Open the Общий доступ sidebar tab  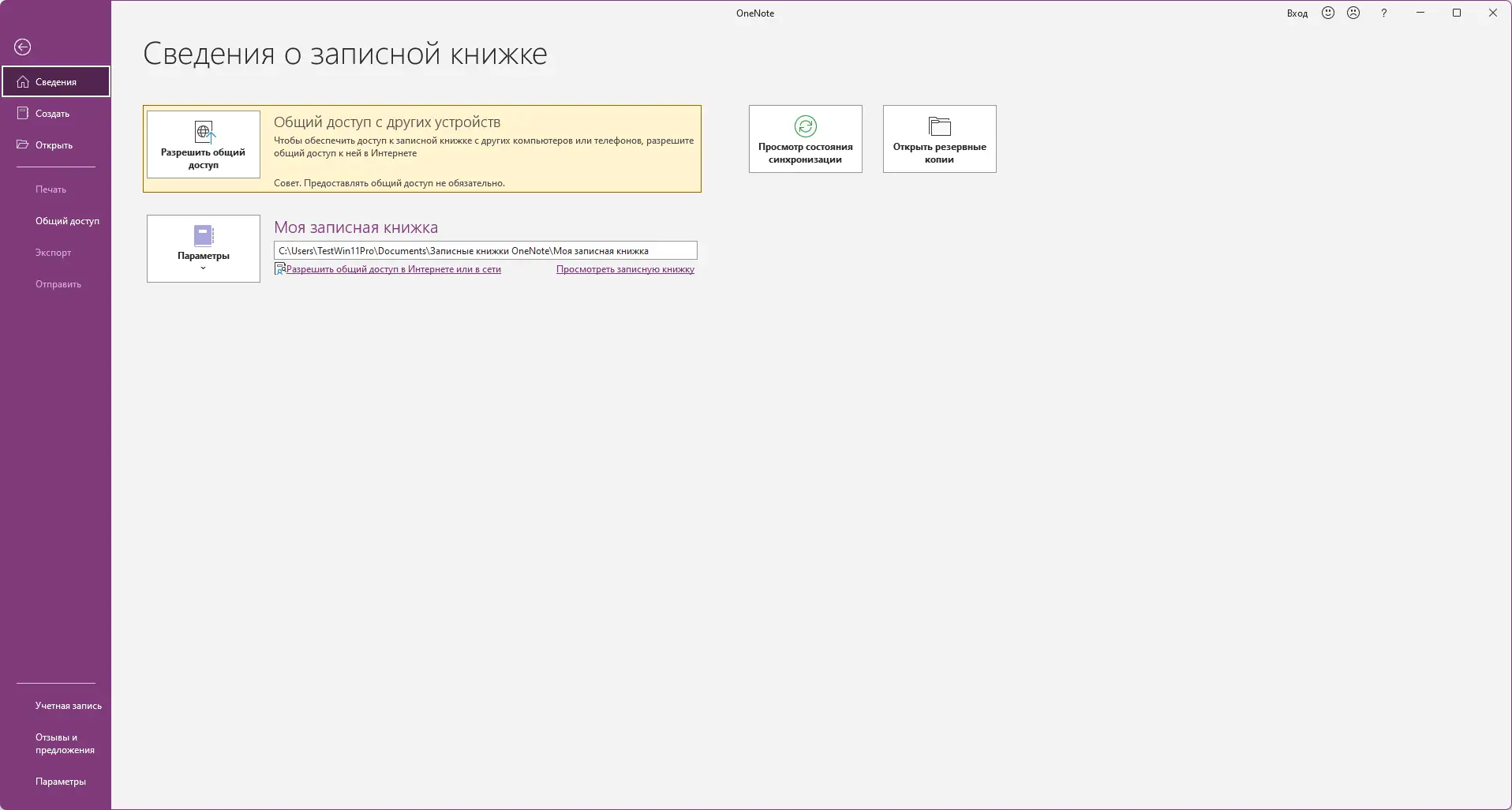56,221
